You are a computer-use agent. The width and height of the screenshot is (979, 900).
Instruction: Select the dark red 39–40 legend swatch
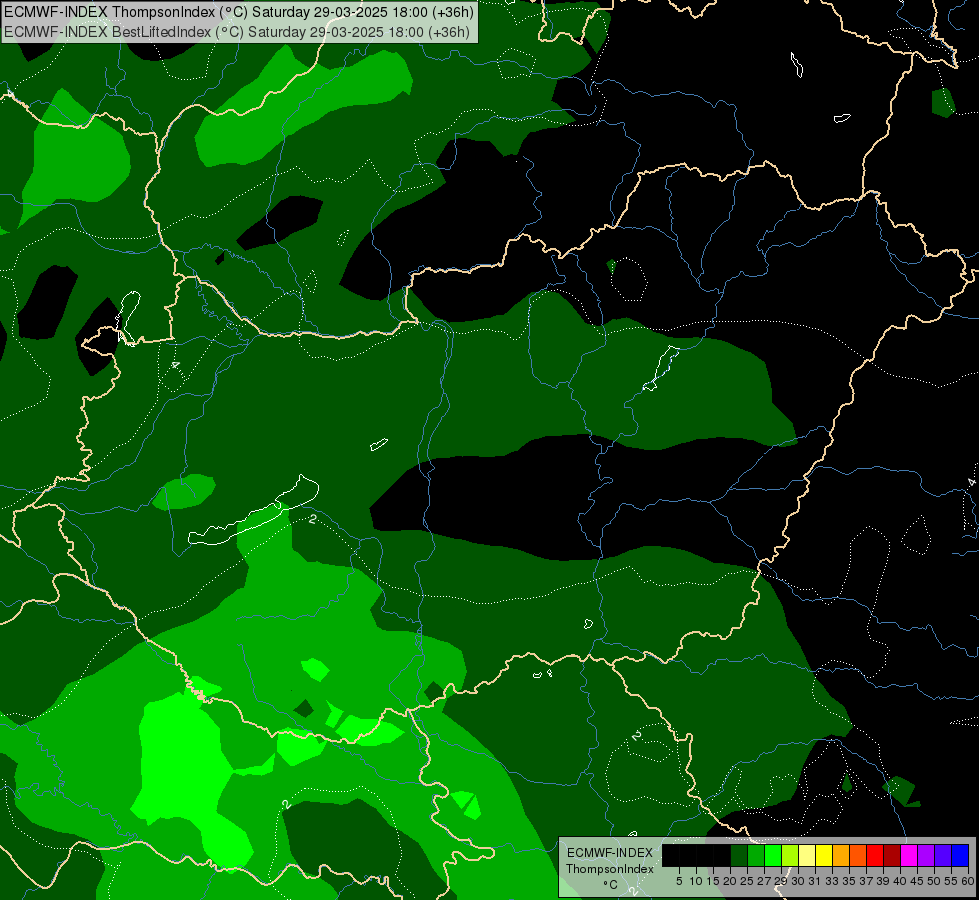click(x=892, y=855)
